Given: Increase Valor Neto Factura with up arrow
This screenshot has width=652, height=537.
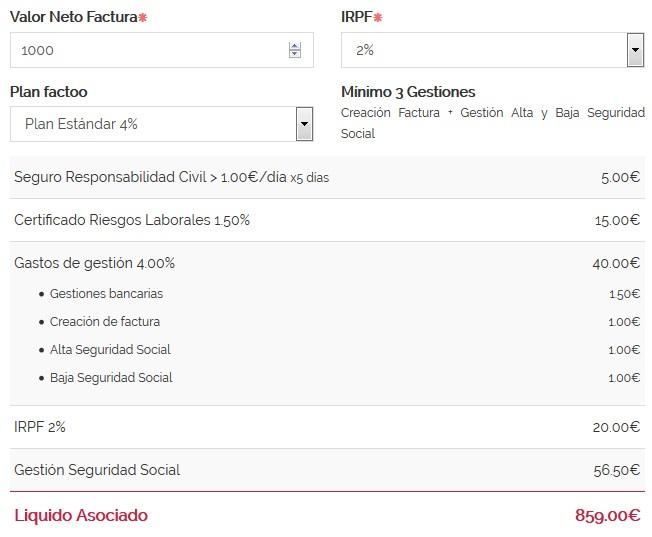Looking at the screenshot, I should pos(294,46).
